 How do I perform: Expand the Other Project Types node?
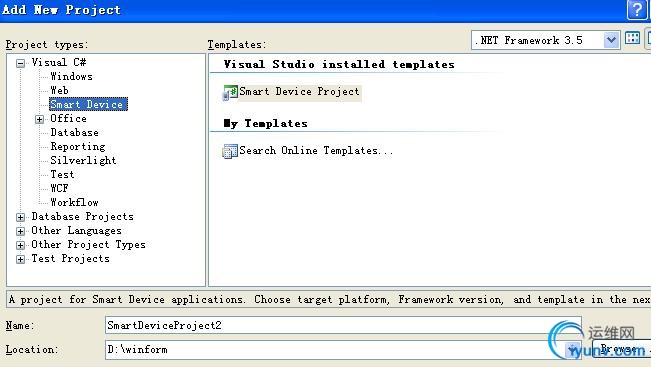tap(20, 245)
